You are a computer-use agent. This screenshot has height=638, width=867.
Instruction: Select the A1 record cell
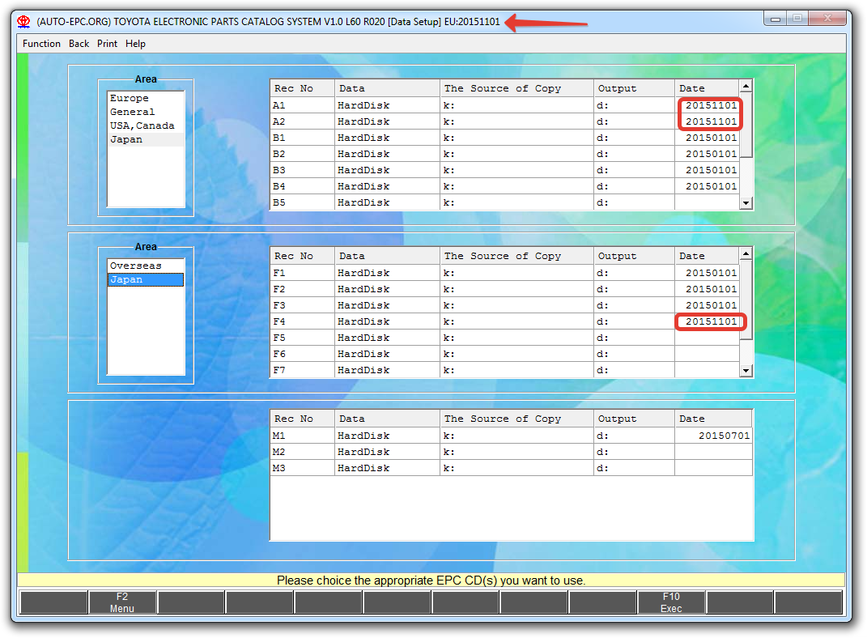[302, 105]
